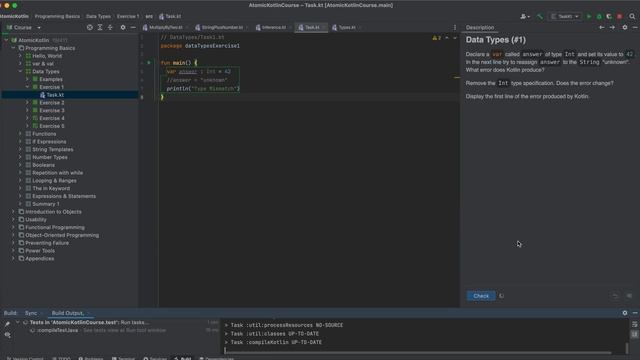Open Introduction to Objects section
The height and width of the screenshot is (360, 640).
pyautogui.click(x=53, y=211)
